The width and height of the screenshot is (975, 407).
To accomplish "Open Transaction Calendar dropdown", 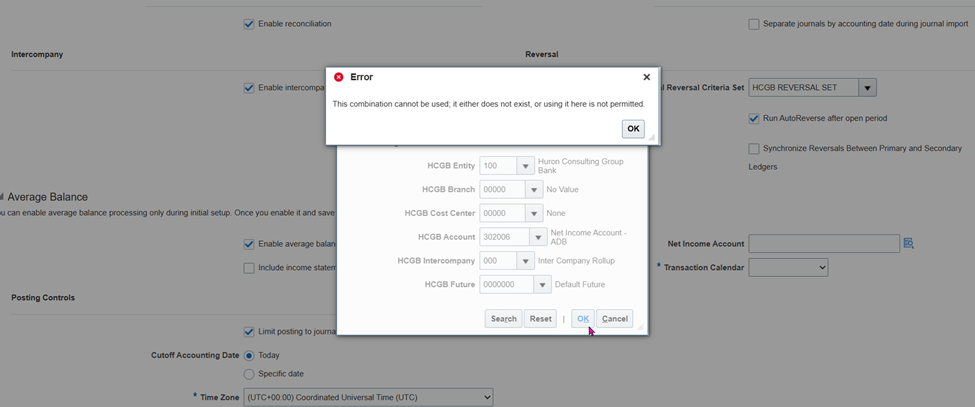I will (x=788, y=268).
